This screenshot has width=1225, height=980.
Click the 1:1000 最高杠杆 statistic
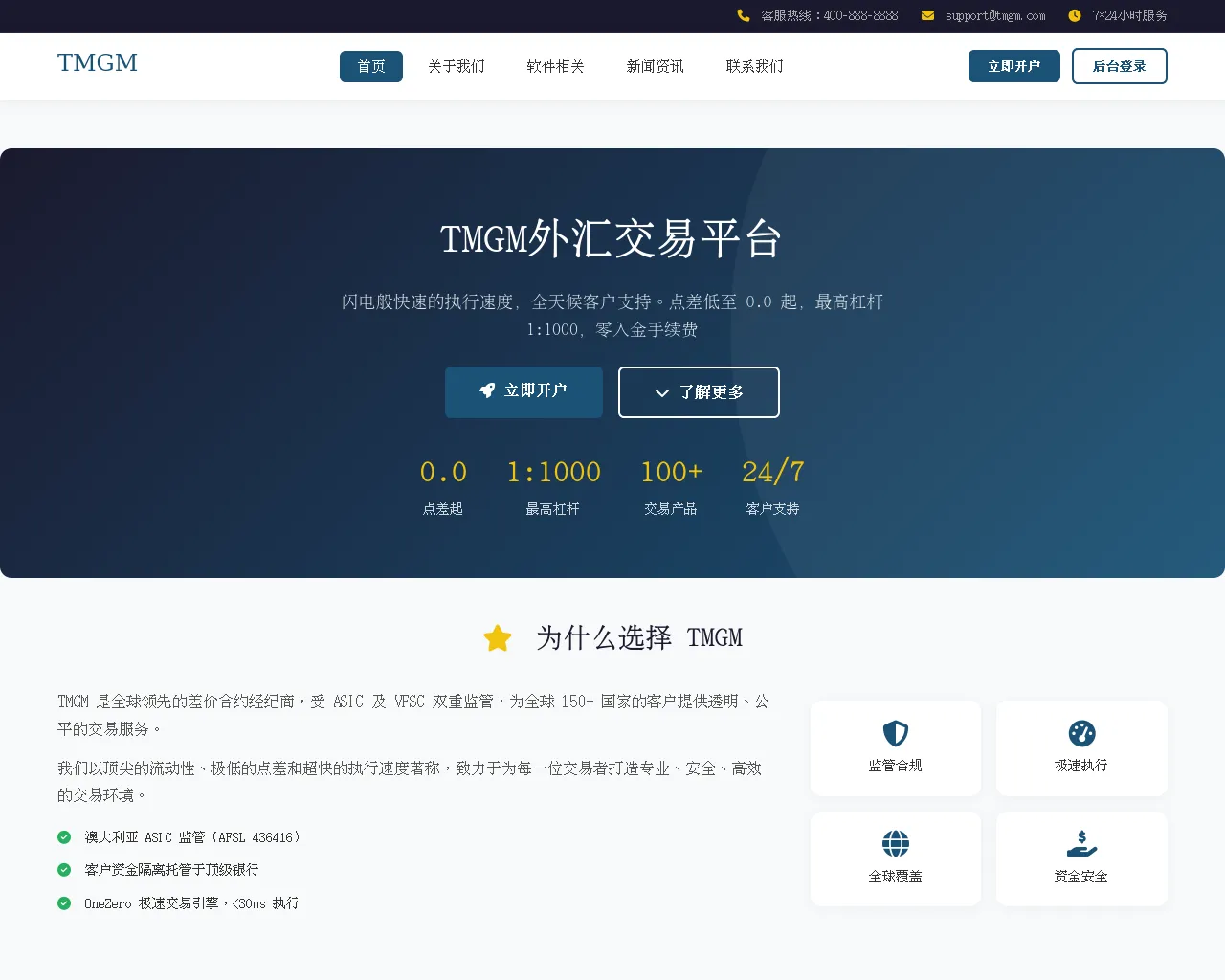point(553,487)
